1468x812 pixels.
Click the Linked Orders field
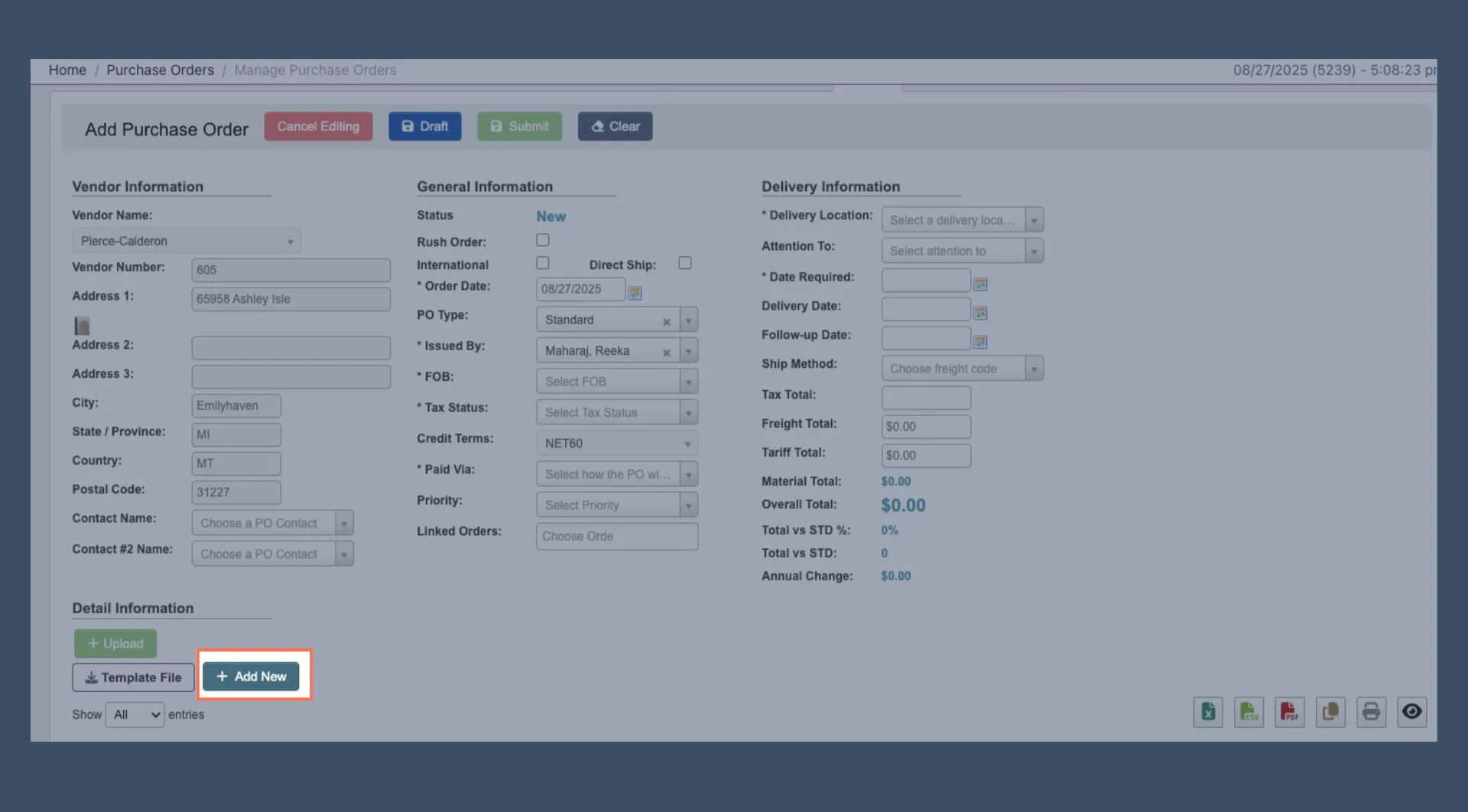(x=617, y=537)
